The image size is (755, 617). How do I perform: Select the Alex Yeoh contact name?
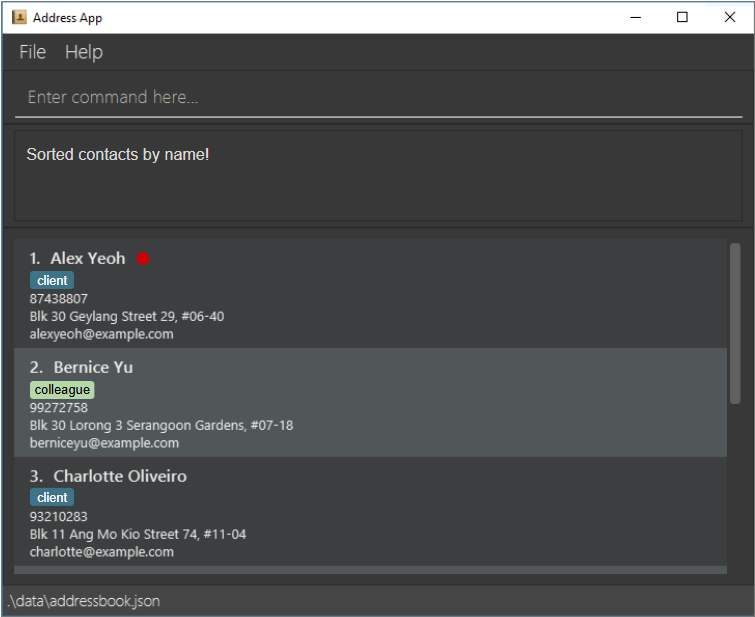click(x=88, y=258)
